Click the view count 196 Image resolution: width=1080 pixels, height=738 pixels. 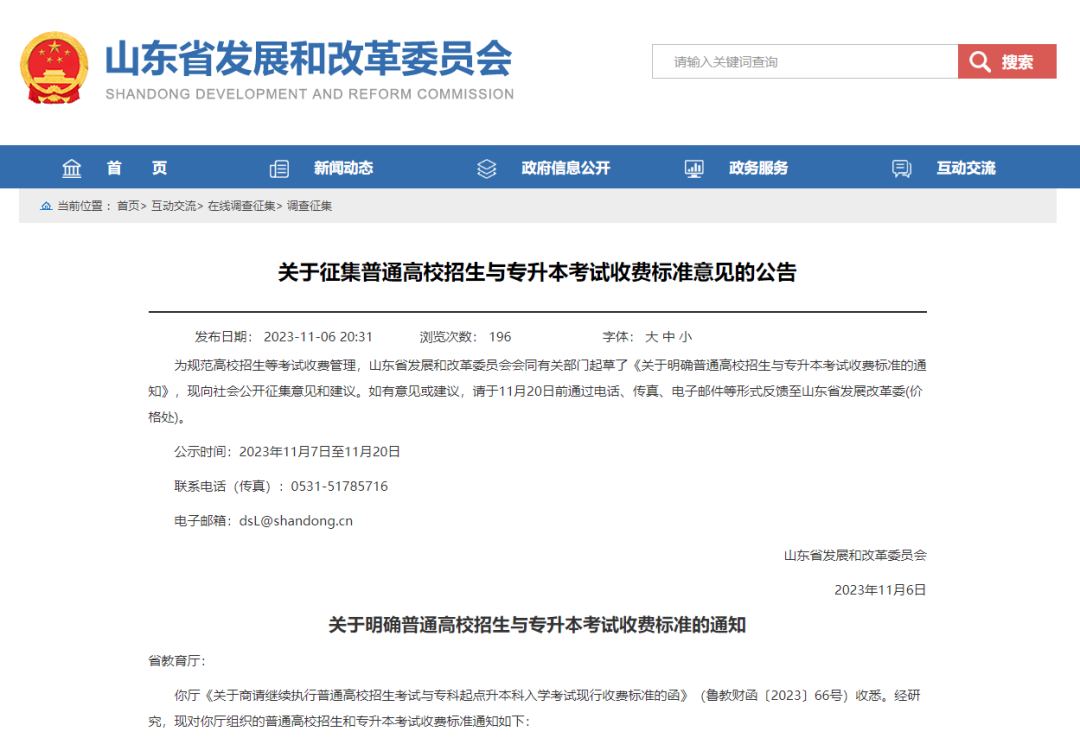coord(500,337)
